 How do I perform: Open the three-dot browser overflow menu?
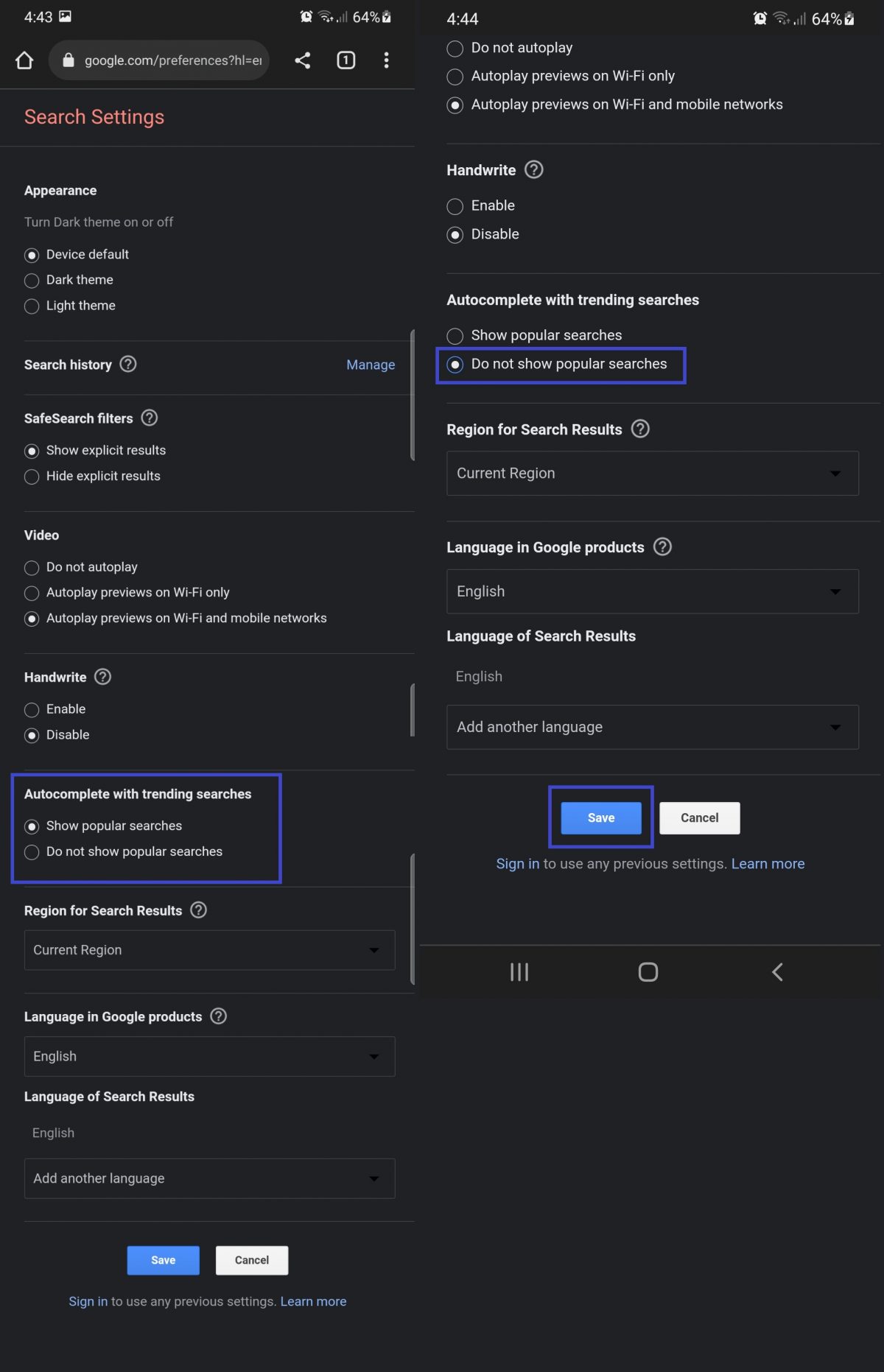[386, 60]
